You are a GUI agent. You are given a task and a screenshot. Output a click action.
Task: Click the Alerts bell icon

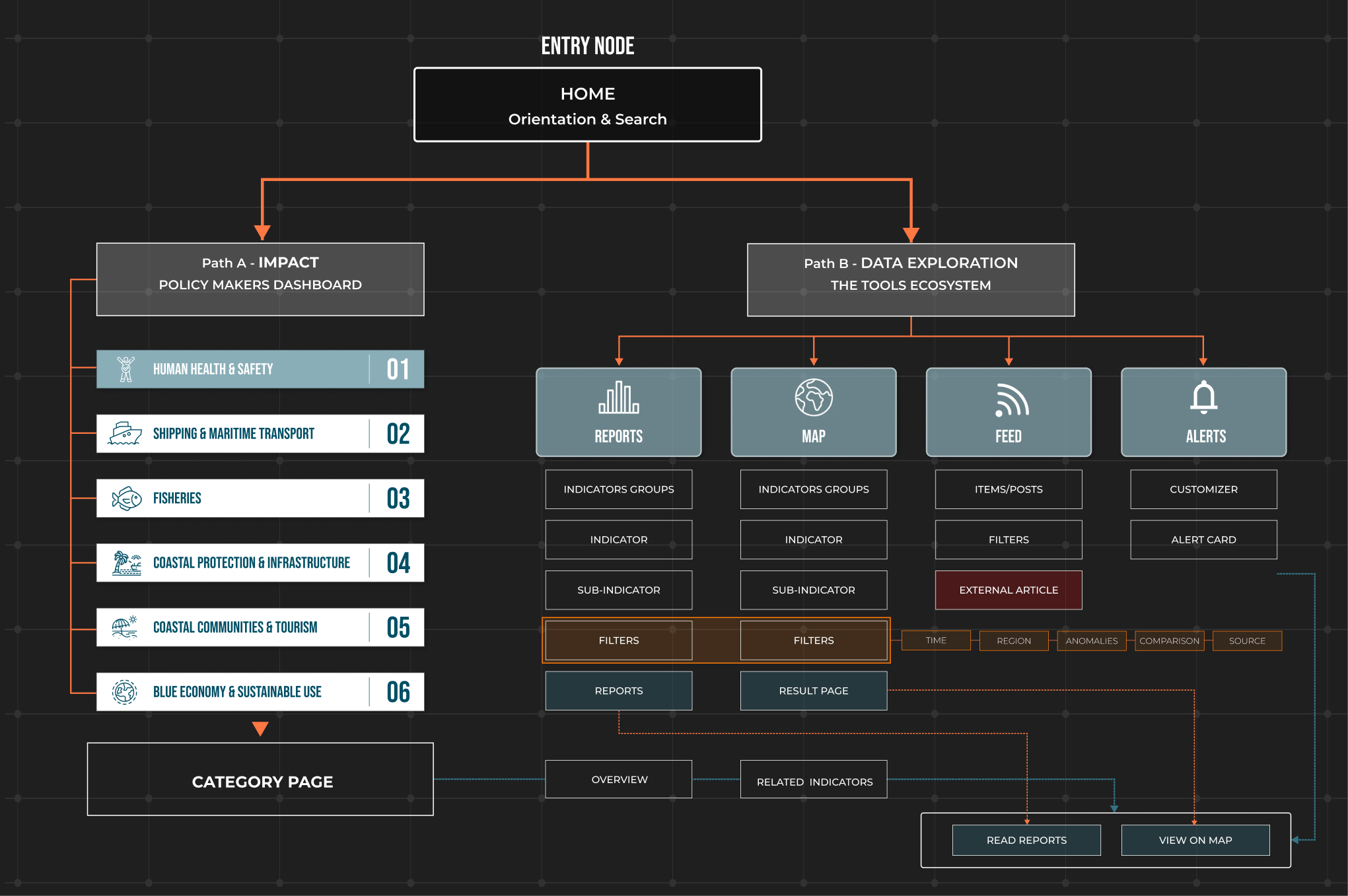(x=1203, y=397)
